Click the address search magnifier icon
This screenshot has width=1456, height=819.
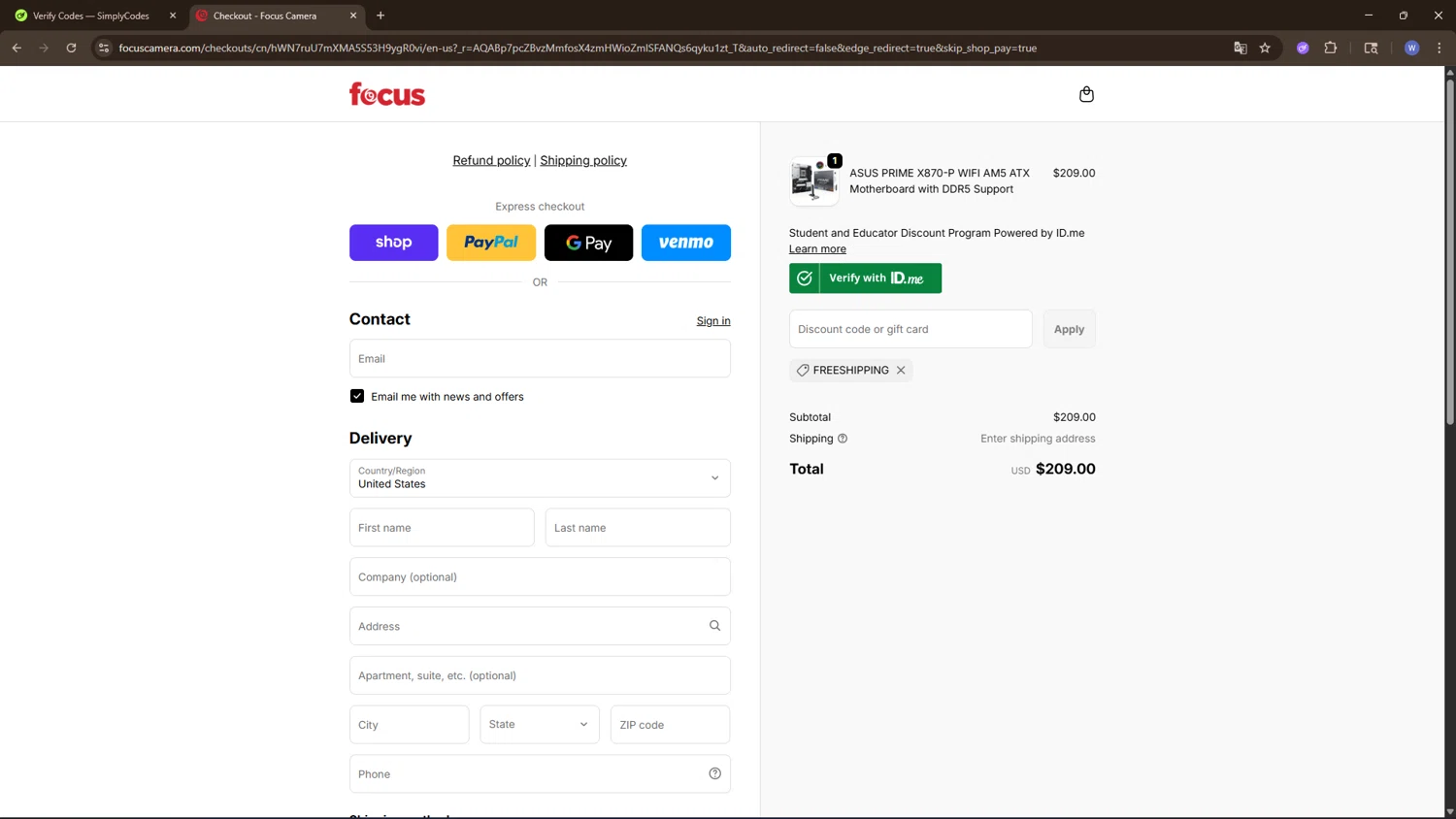(x=714, y=626)
